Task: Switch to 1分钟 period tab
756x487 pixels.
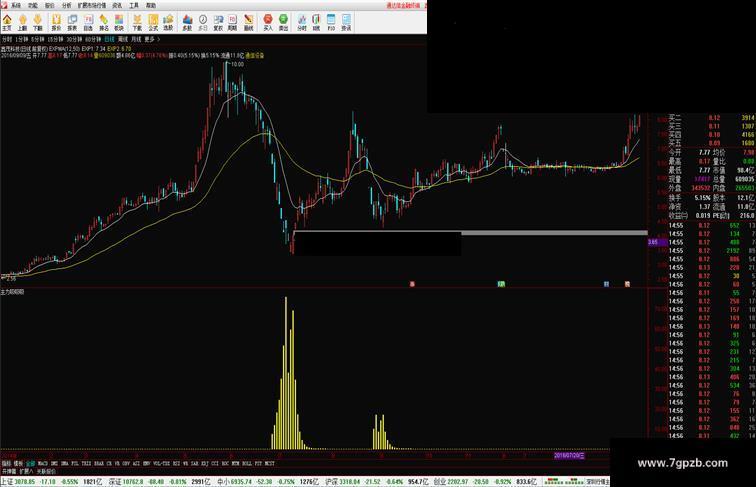Action: (22, 39)
